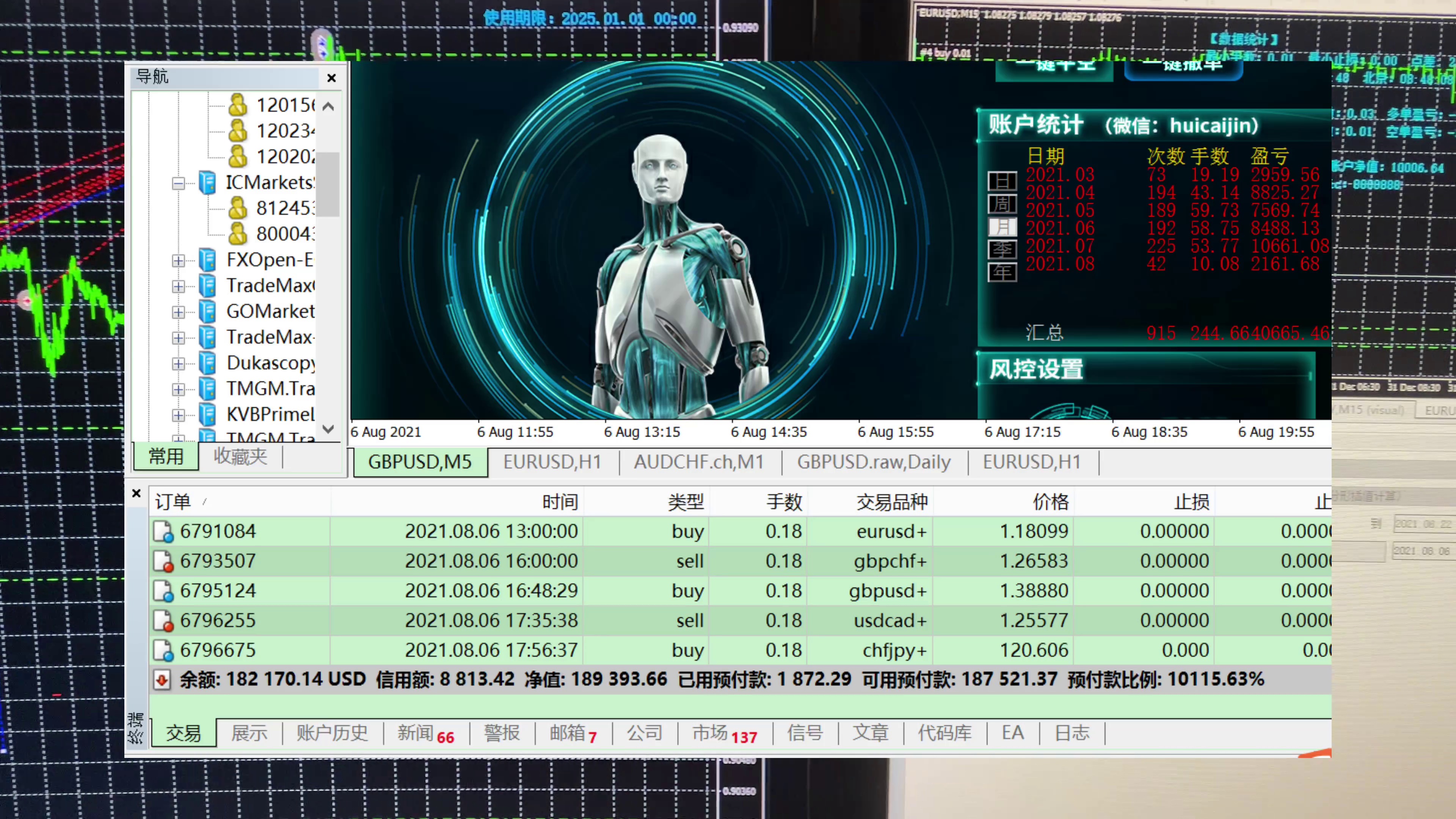Click the order icon for chfjpy+ 6796675

pos(163,650)
